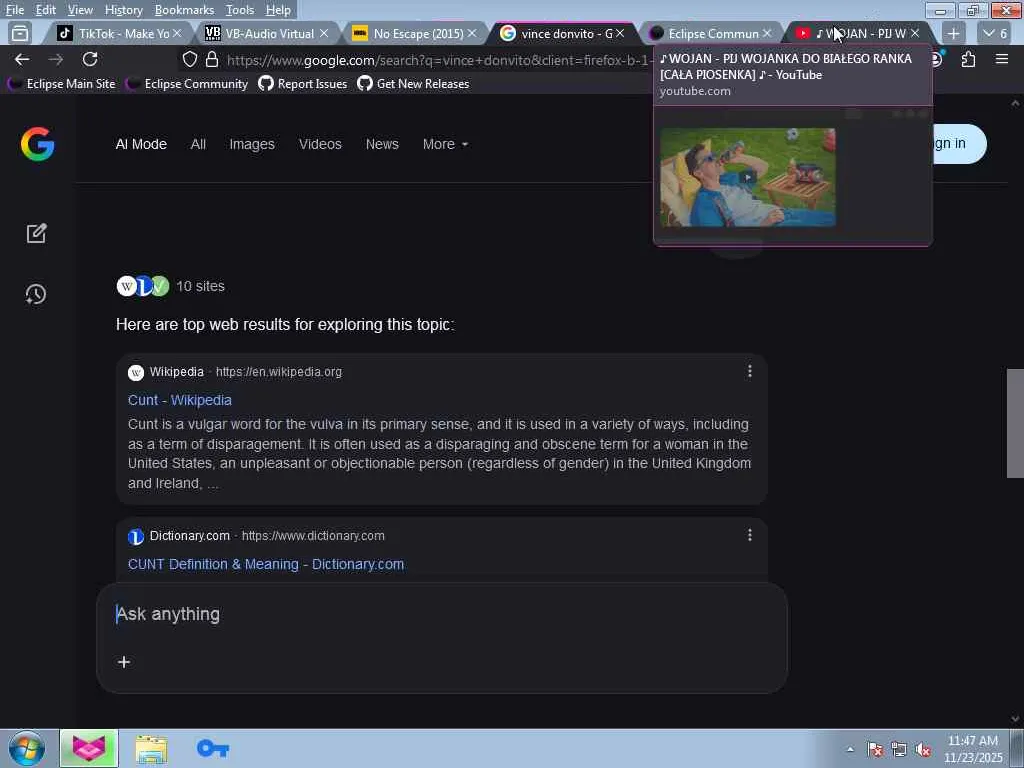Open the options menu for the Dictionary.com result
Viewport: 1024px width, 768px height.
pyautogui.click(x=749, y=536)
